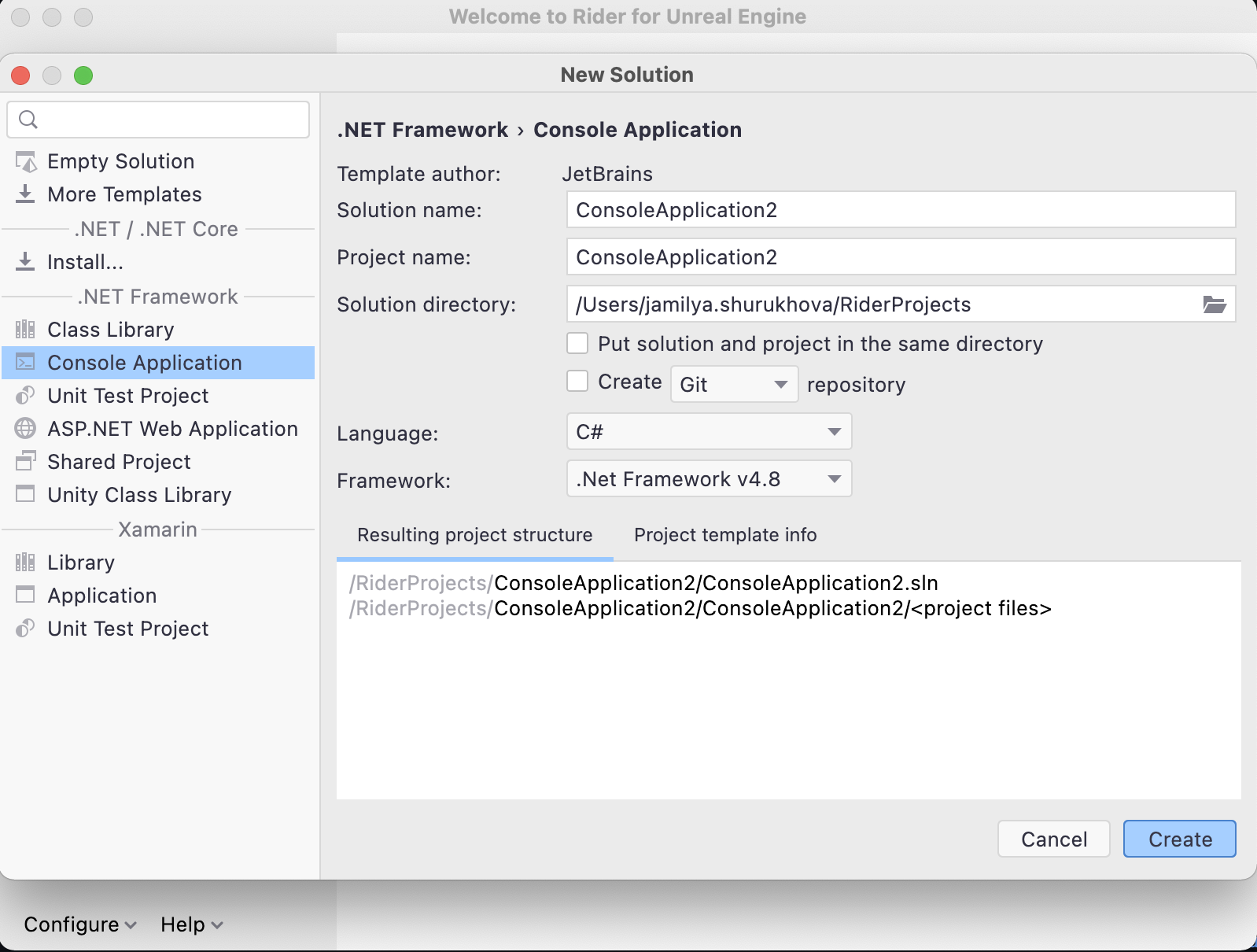The width and height of the screenshot is (1257, 952).
Task: Expand the Configure menu in Welcome window
Action: pyautogui.click(x=80, y=924)
